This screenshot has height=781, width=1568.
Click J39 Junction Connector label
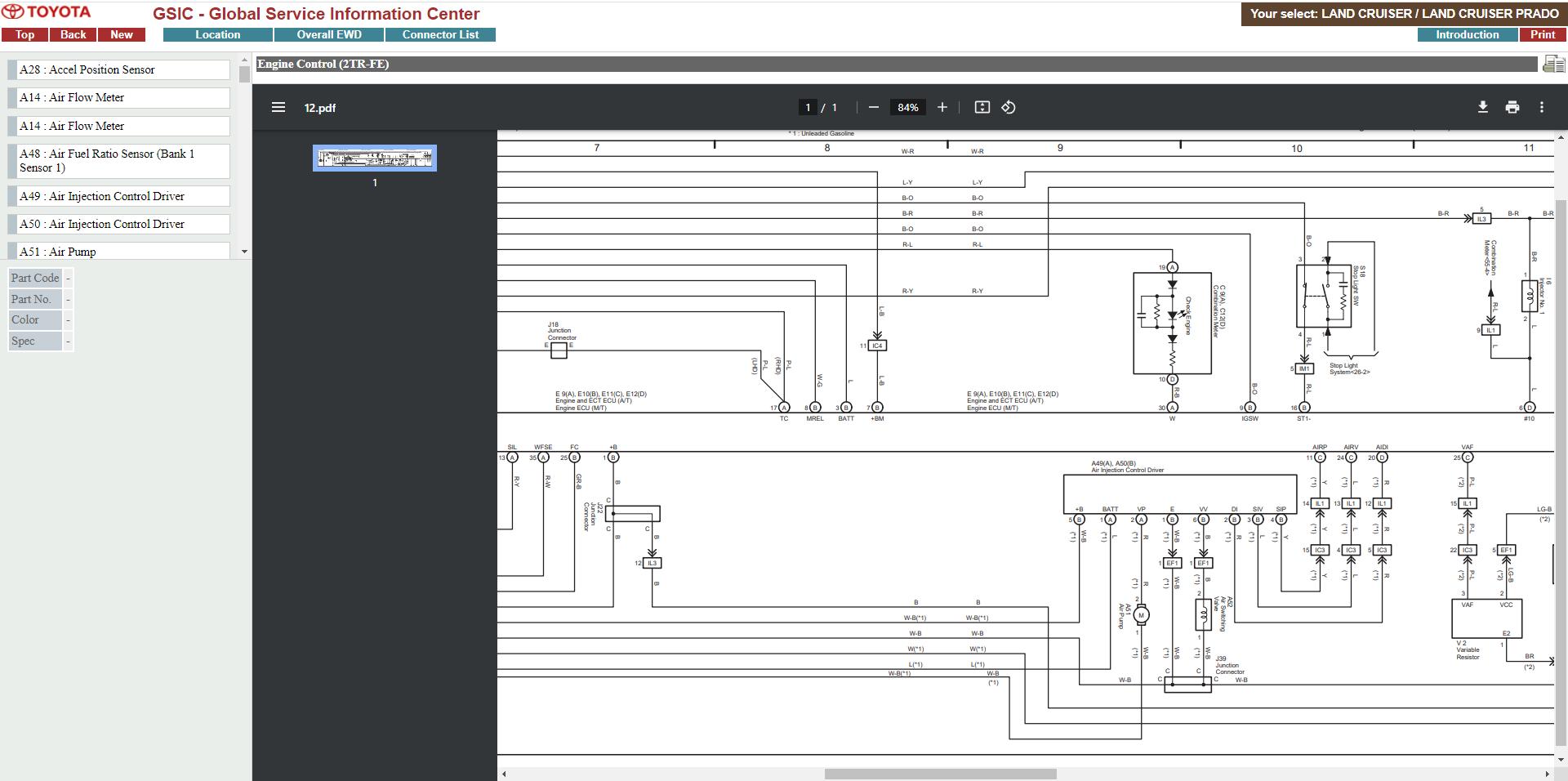tap(1230, 665)
